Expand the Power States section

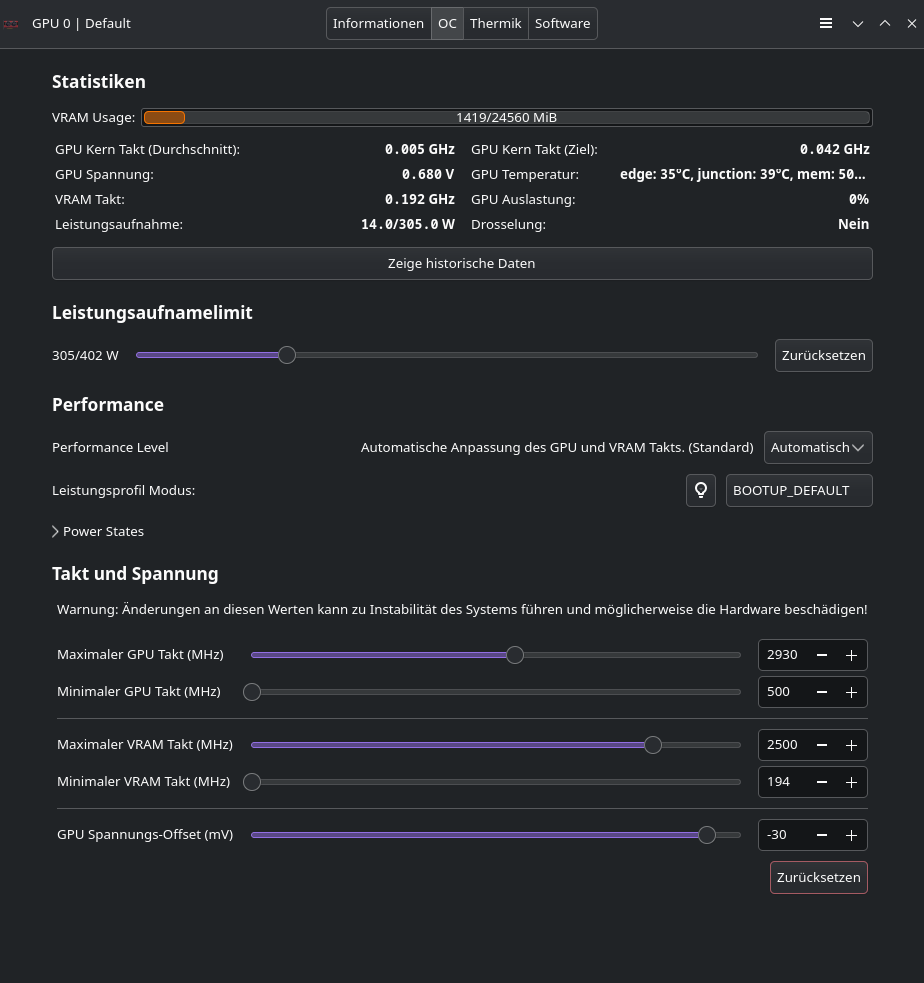point(98,531)
